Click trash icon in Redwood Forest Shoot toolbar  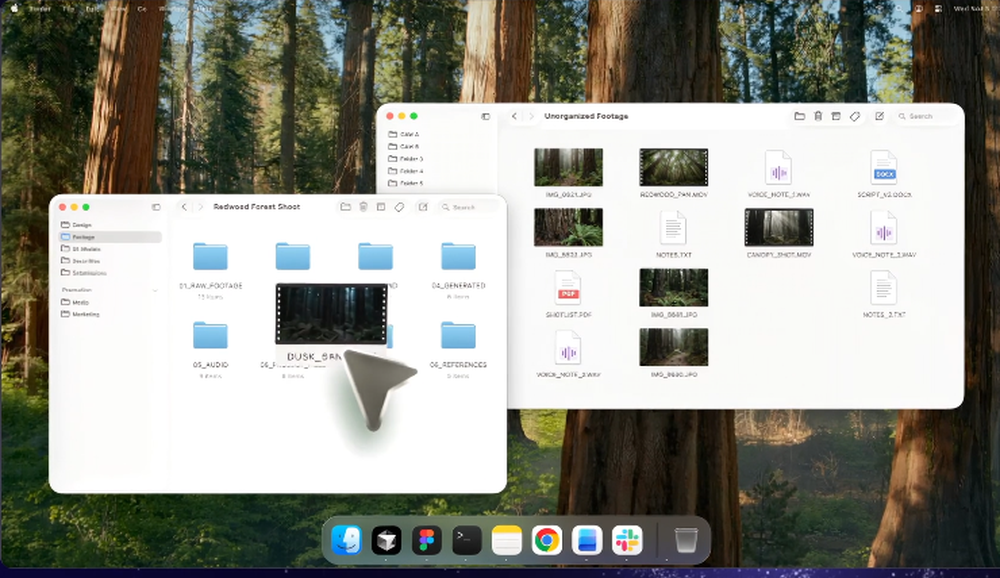tap(363, 207)
